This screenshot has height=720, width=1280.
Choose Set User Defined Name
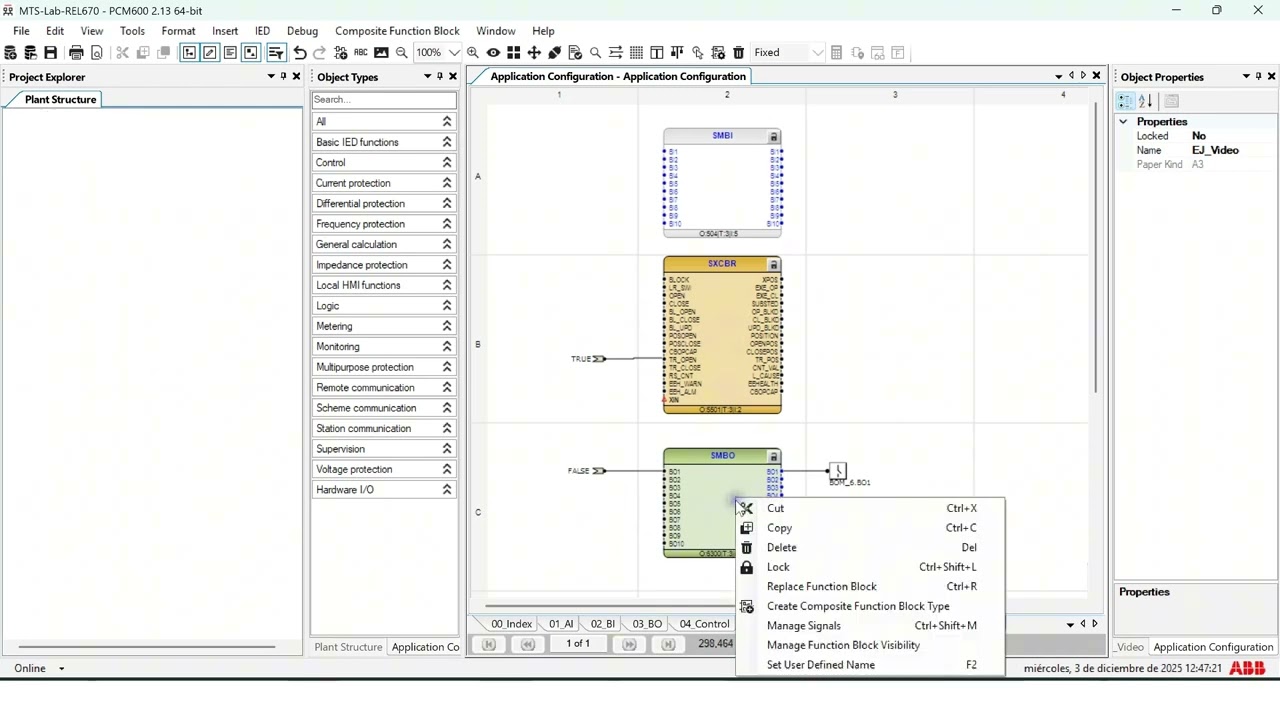[x=870, y=665]
